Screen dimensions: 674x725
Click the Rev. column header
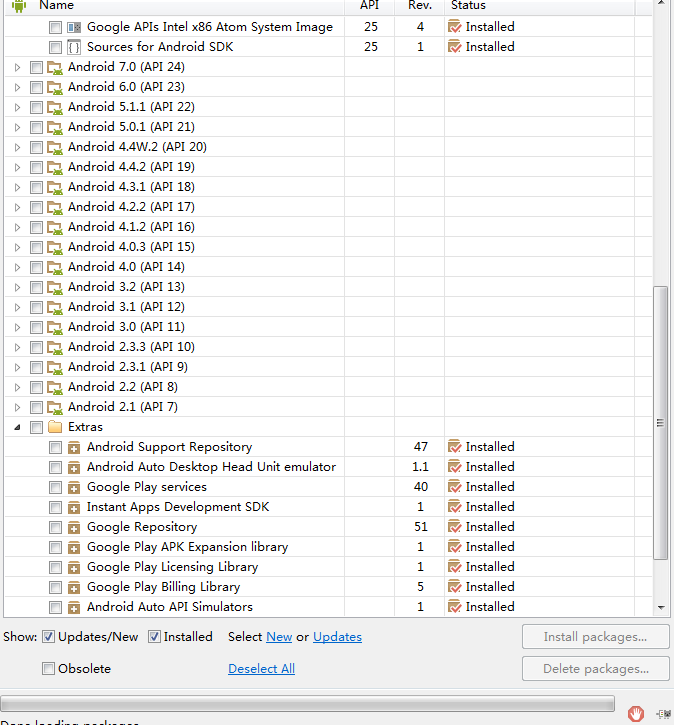click(419, 6)
